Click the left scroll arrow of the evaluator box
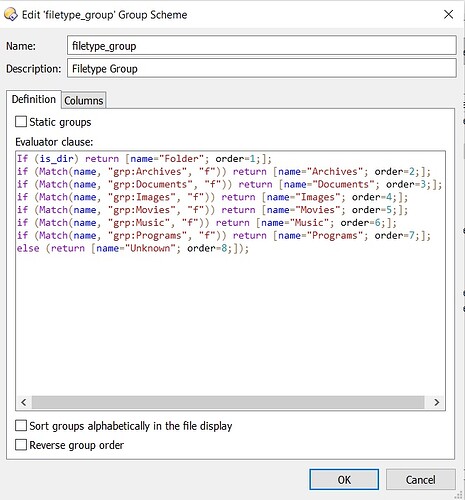Image resolution: width=465 pixels, height=500 pixels. [24, 402]
